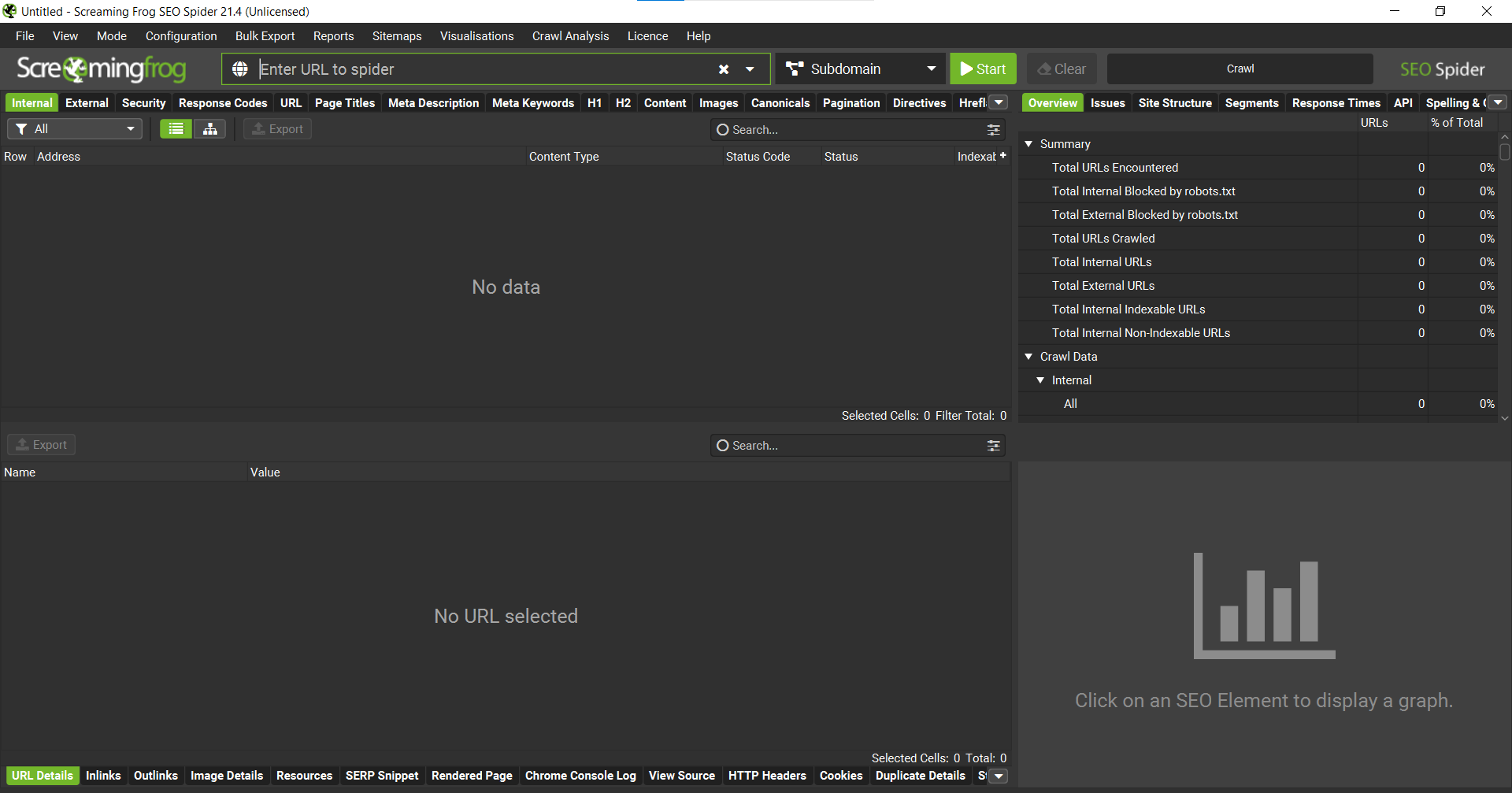Screen dimensions: 1512x793
Task: Switch to the Inlinks tab
Action: [x=103, y=776]
